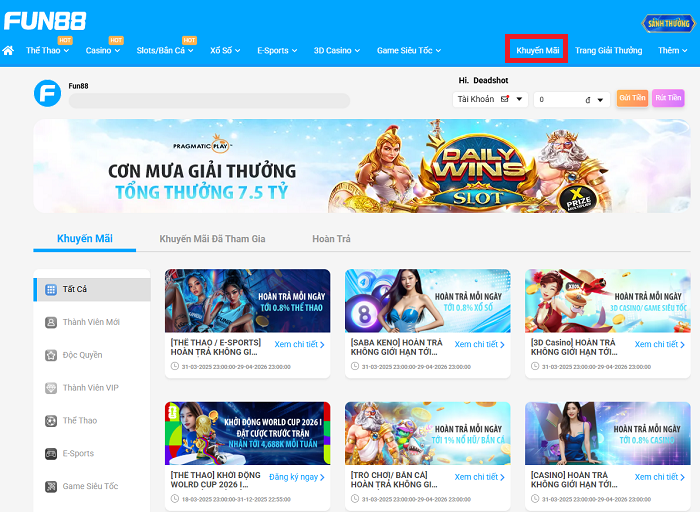Select Thành Viên VIP category
Screen dimensions: 700x512
pyautogui.click(x=92, y=388)
